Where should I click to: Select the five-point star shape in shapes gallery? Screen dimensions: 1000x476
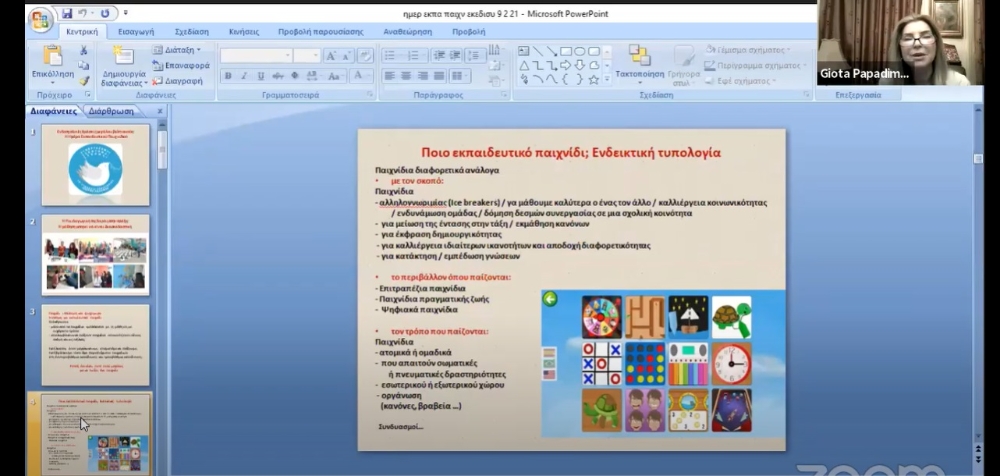[594, 80]
